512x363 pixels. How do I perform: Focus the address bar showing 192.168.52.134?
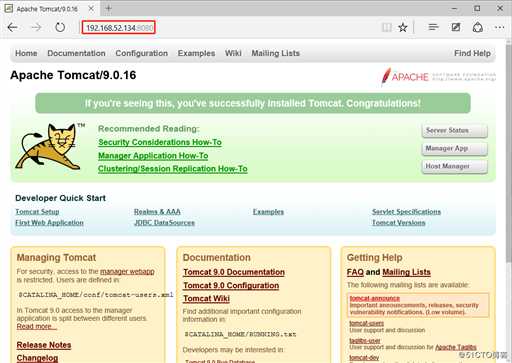pyautogui.click(x=119, y=28)
